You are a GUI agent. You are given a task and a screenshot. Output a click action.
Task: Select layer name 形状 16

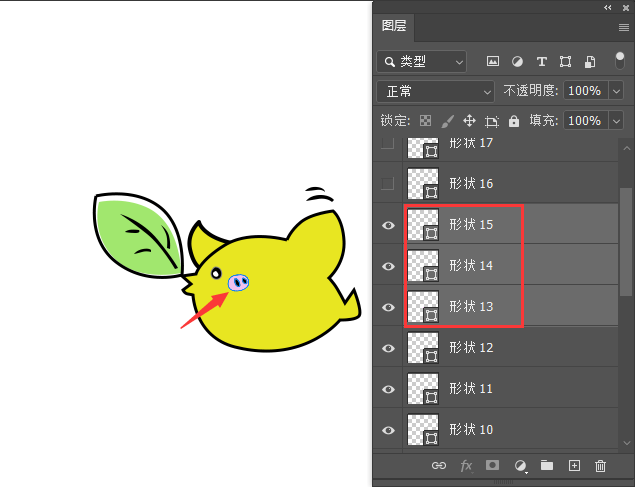(x=471, y=183)
